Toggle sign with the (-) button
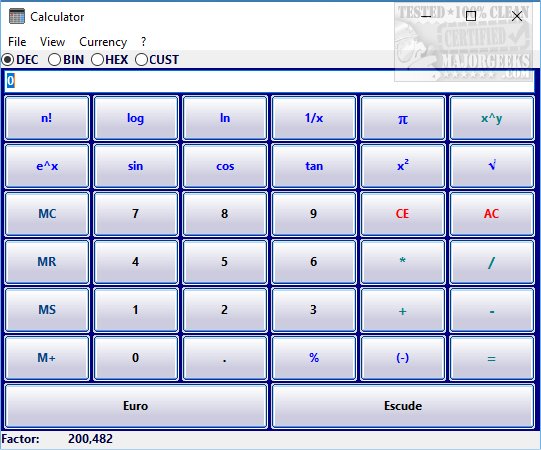The image size is (541, 450). point(403,358)
